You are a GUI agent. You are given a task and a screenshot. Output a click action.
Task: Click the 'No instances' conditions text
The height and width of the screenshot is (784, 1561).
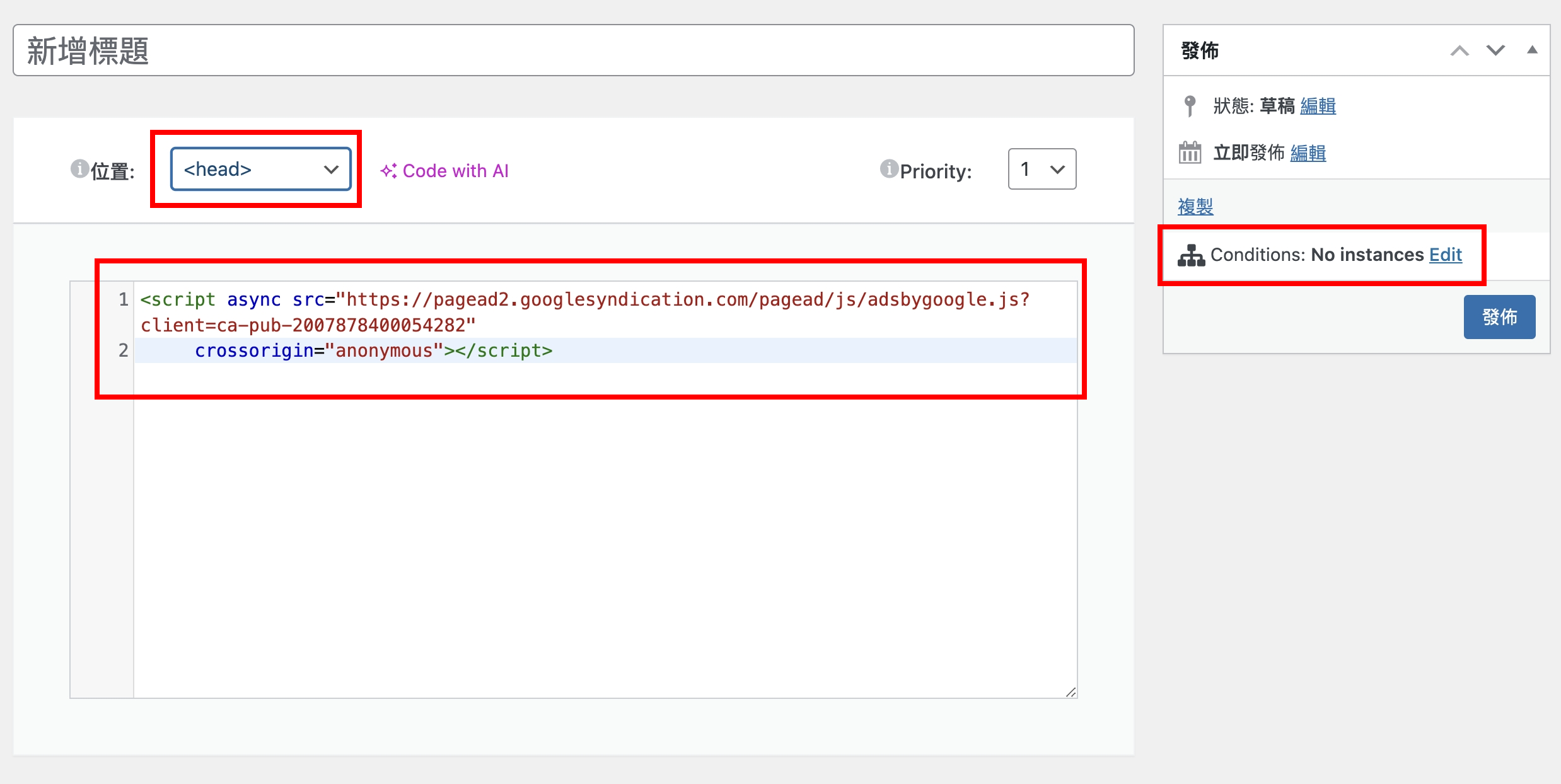[1367, 255]
